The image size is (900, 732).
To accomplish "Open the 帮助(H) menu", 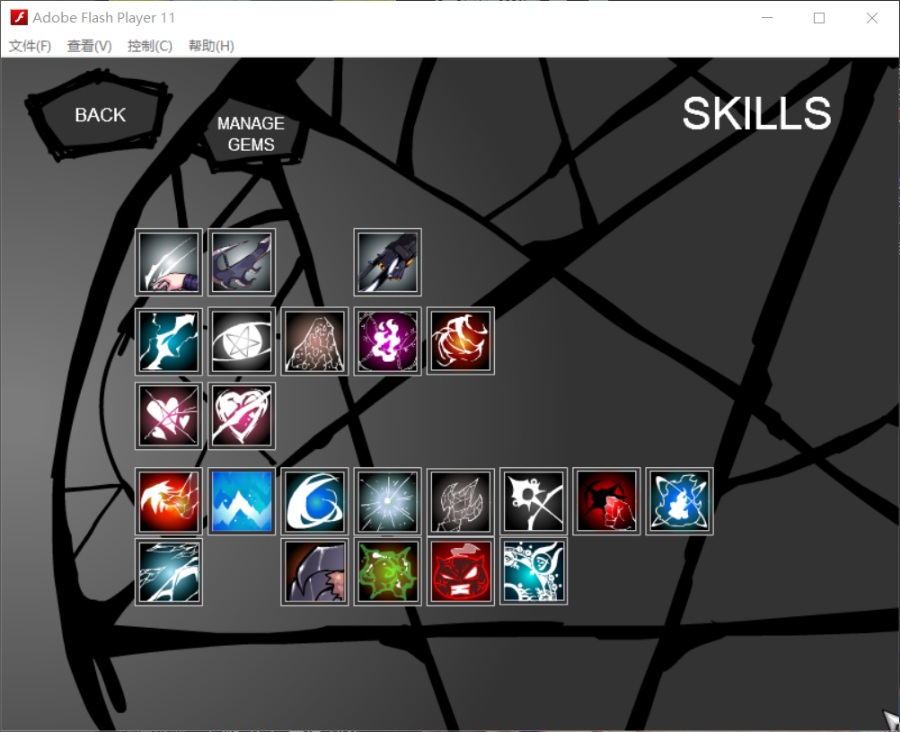I will (x=211, y=46).
